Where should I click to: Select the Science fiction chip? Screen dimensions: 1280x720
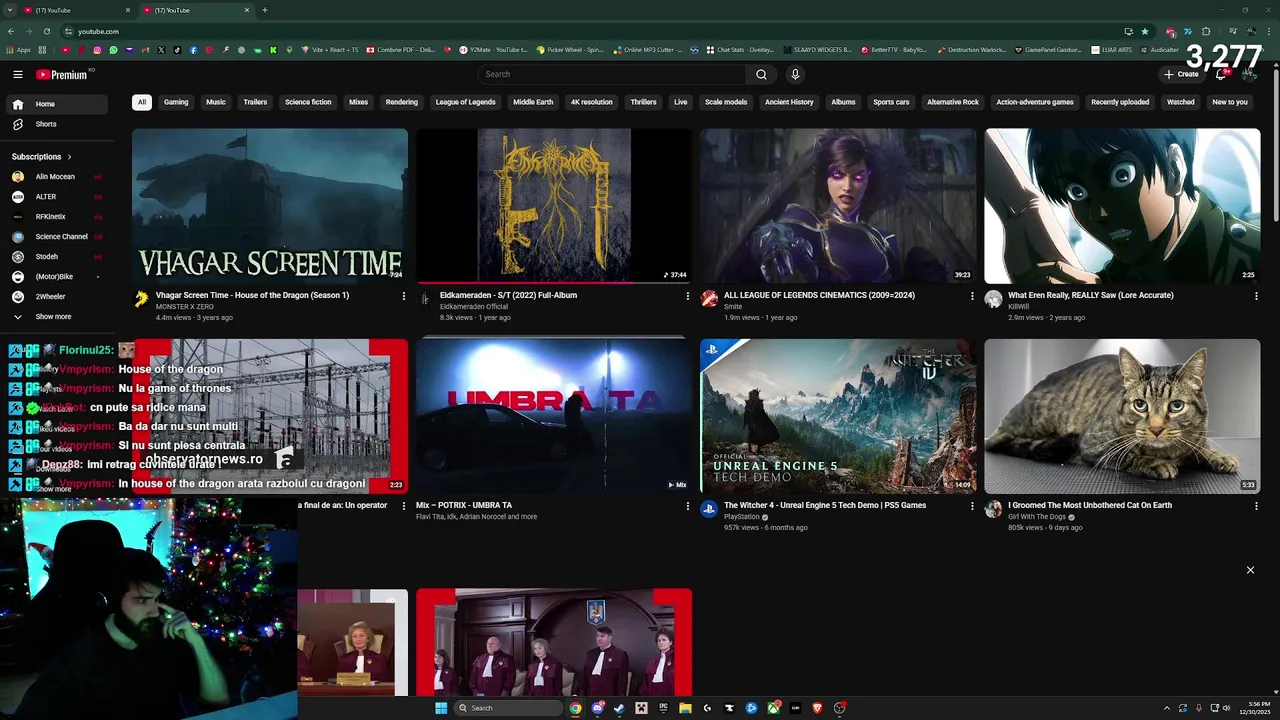coord(308,102)
